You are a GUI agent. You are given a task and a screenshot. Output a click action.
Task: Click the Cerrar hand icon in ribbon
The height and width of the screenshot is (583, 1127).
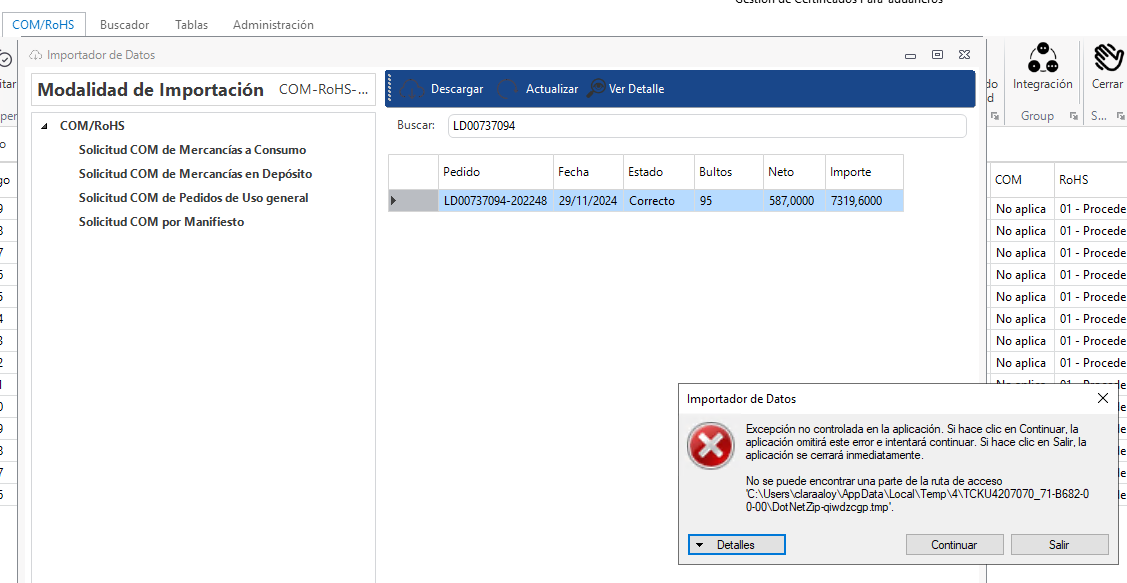[x=1107, y=58]
